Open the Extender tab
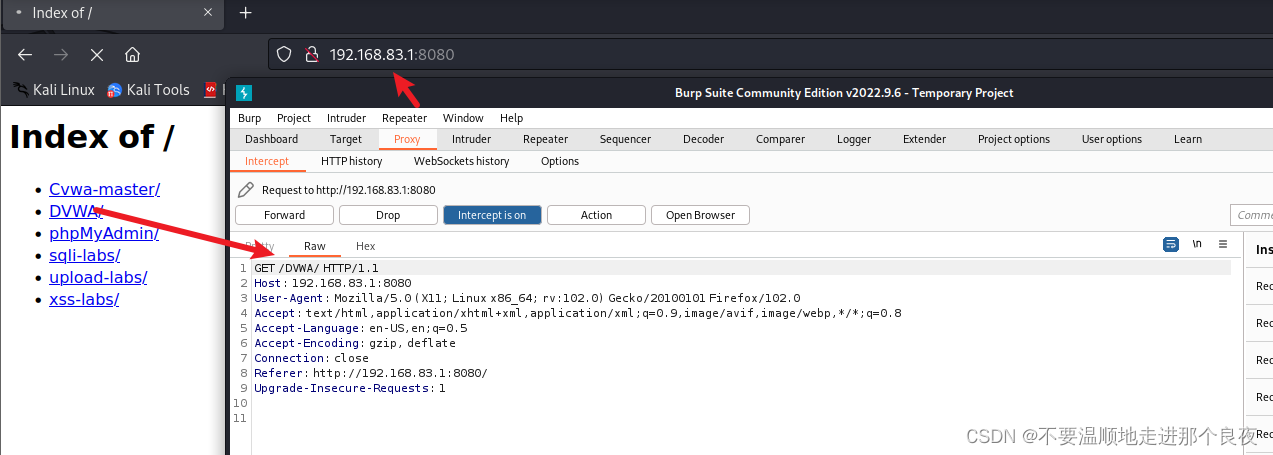 pyautogui.click(x=924, y=139)
